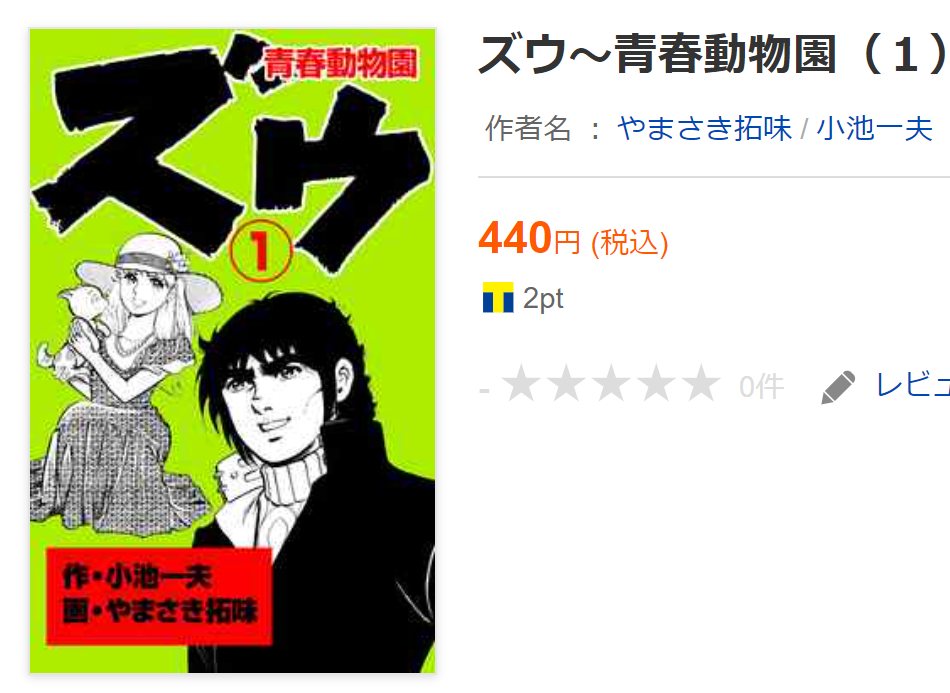Select the second rating star
The width and height of the screenshot is (950, 693).
(x=567, y=383)
